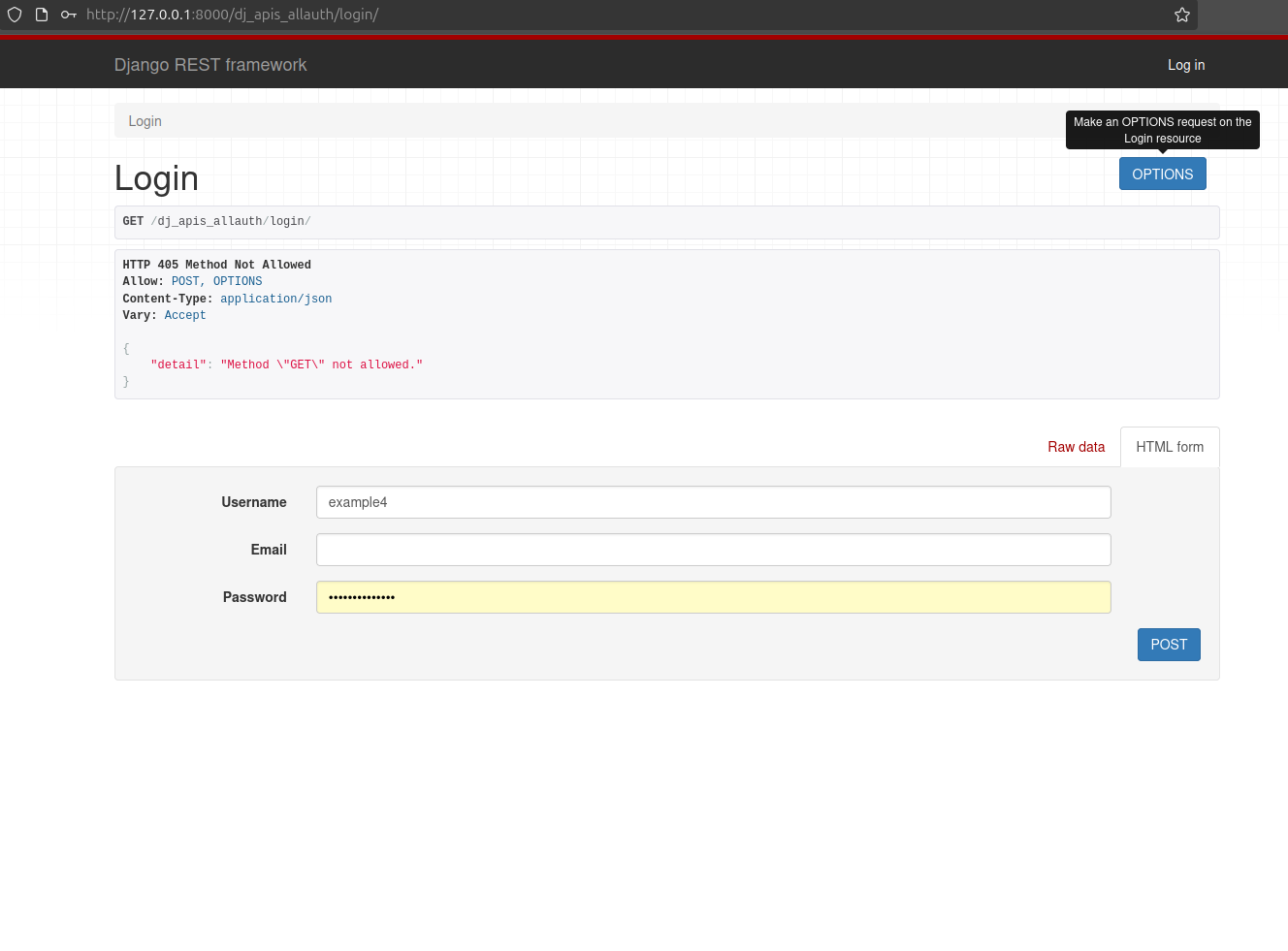Click the dj_apis_allauth path link in GET line

click(209, 221)
